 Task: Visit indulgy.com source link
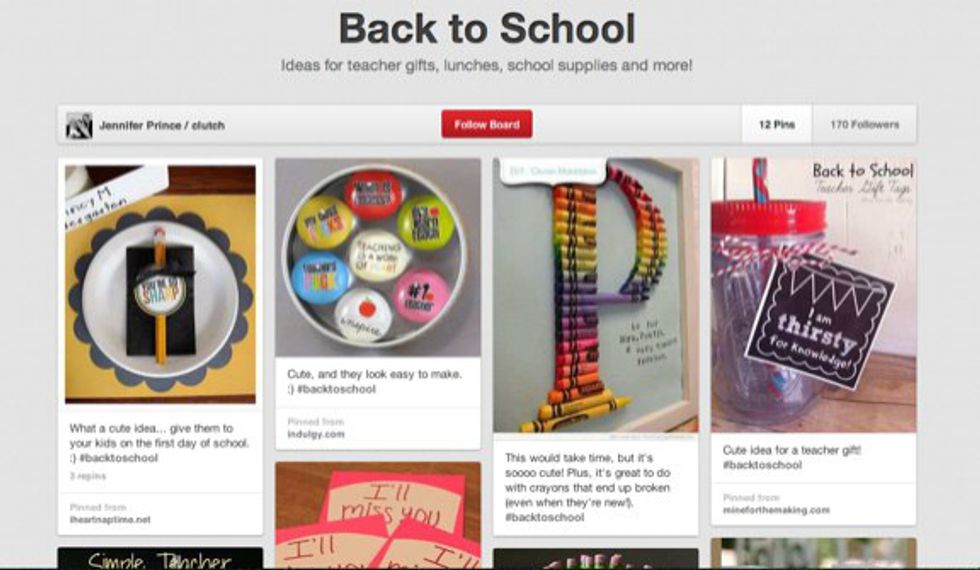point(316,434)
